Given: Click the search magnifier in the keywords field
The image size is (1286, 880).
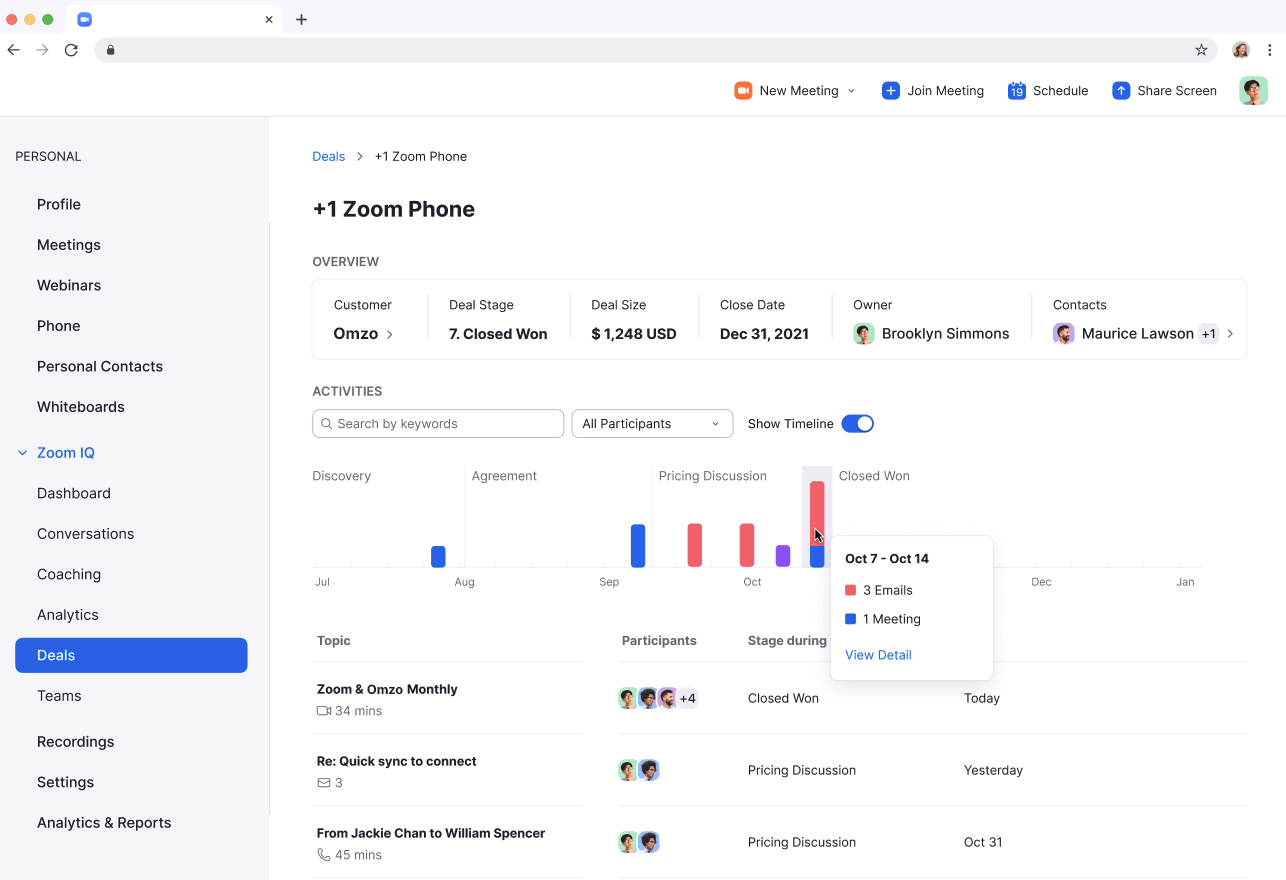Looking at the screenshot, I should [326, 423].
